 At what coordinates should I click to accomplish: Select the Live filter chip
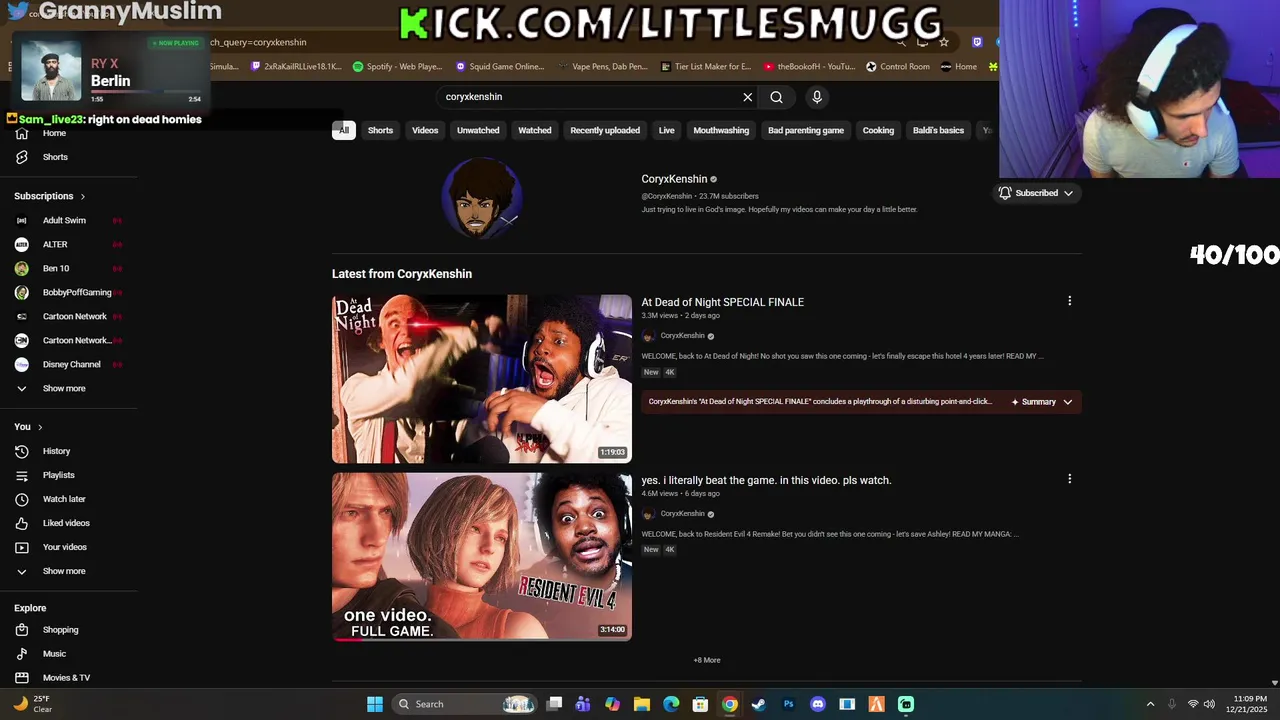click(x=667, y=130)
